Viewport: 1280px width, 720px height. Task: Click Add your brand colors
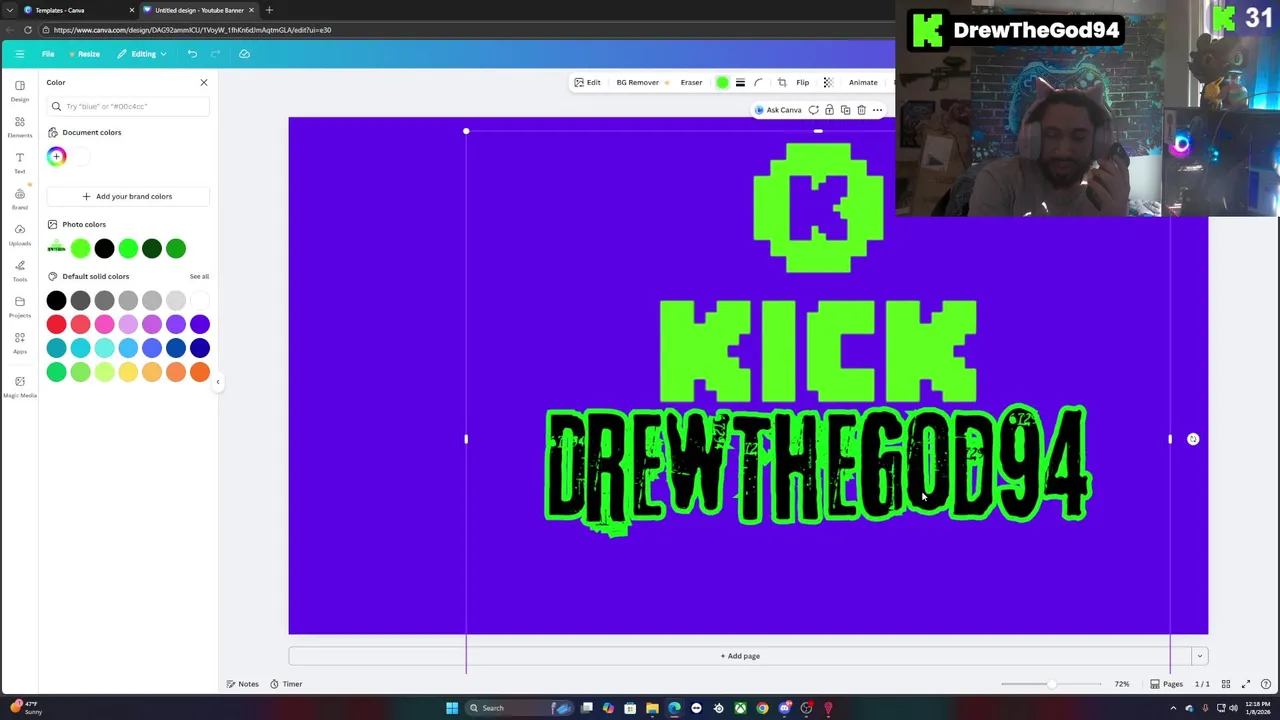(x=127, y=196)
